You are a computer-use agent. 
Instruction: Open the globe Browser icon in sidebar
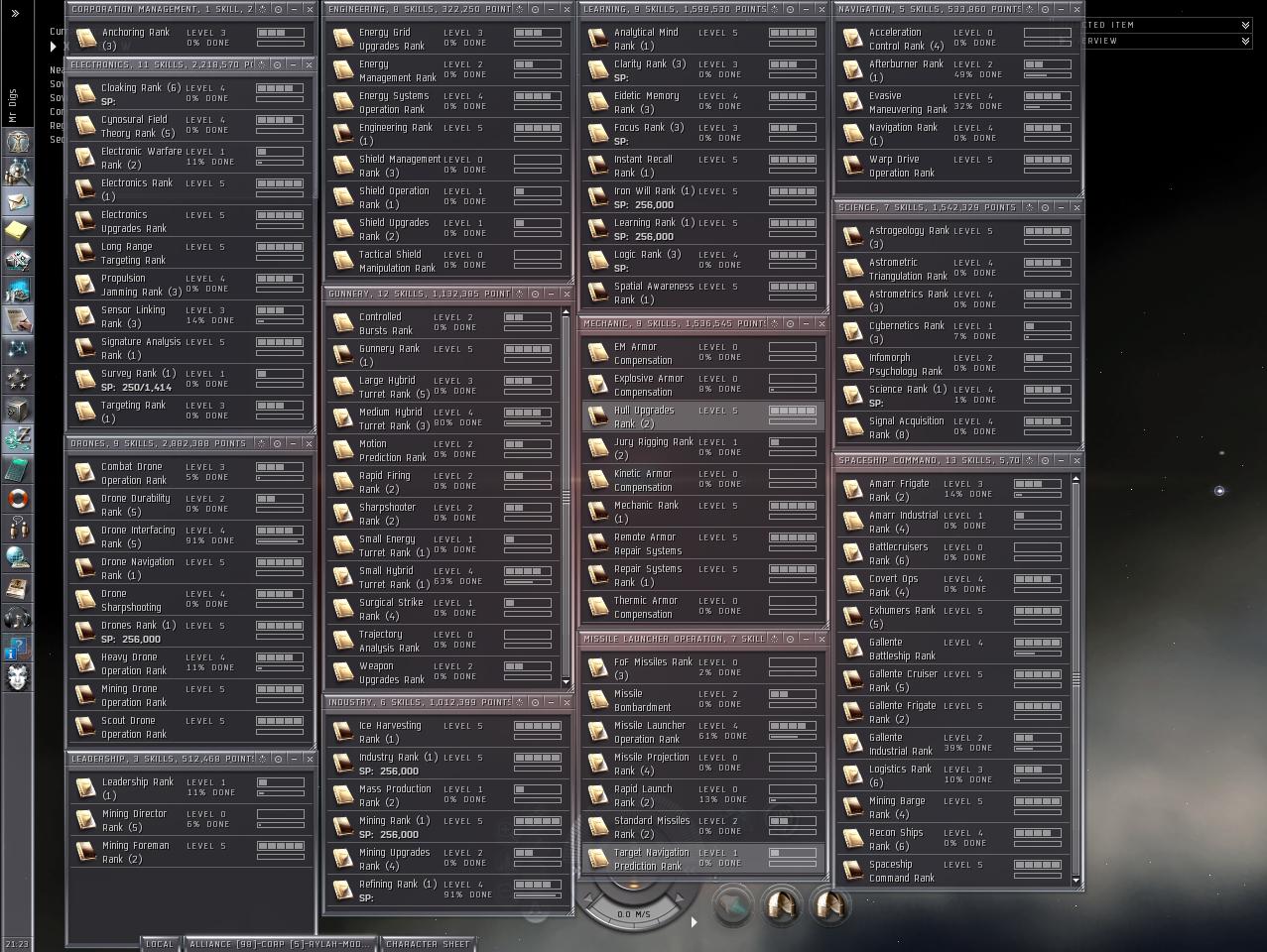click(x=18, y=558)
